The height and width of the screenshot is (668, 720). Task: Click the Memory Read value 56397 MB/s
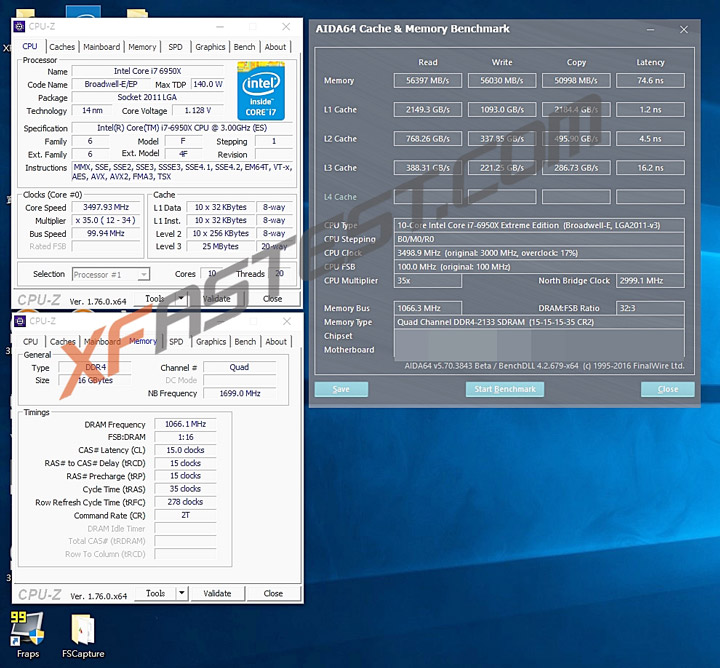tap(428, 80)
